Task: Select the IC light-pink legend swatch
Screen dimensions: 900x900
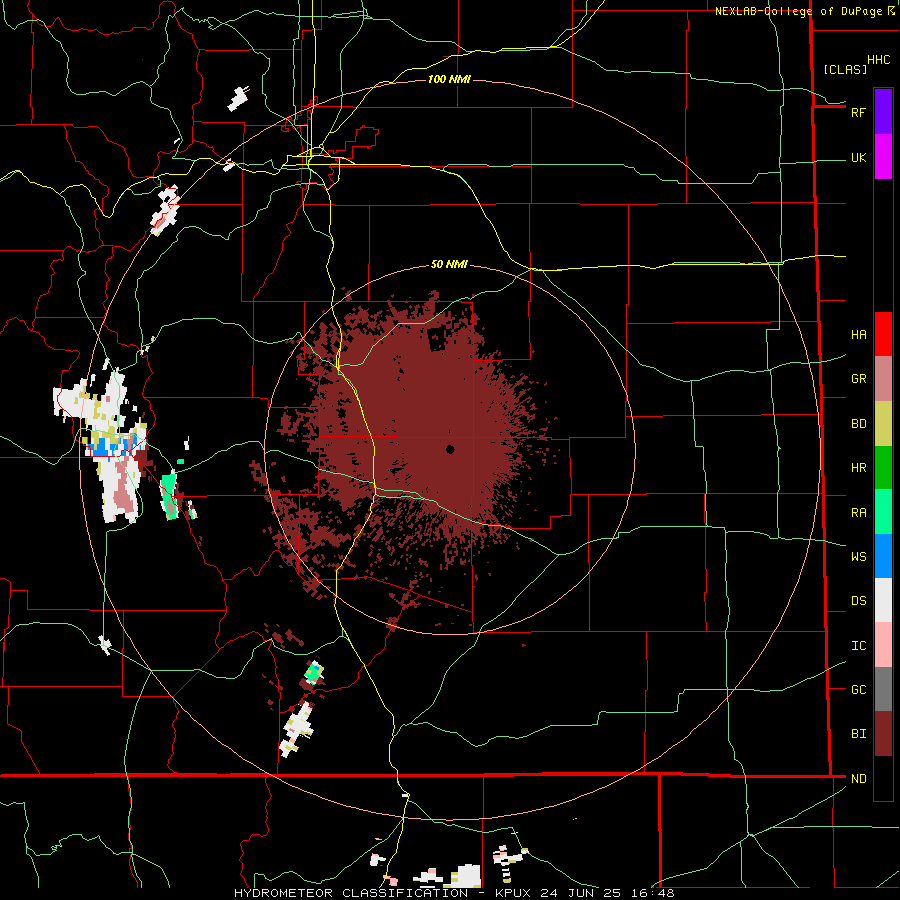Action: [x=883, y=645]
